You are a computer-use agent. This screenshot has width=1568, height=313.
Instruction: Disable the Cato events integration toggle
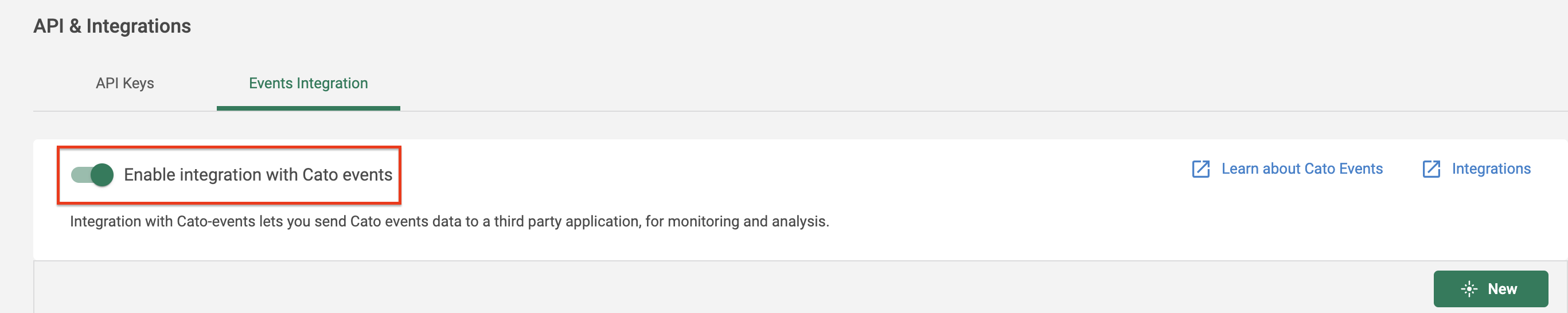click(92, 175)
